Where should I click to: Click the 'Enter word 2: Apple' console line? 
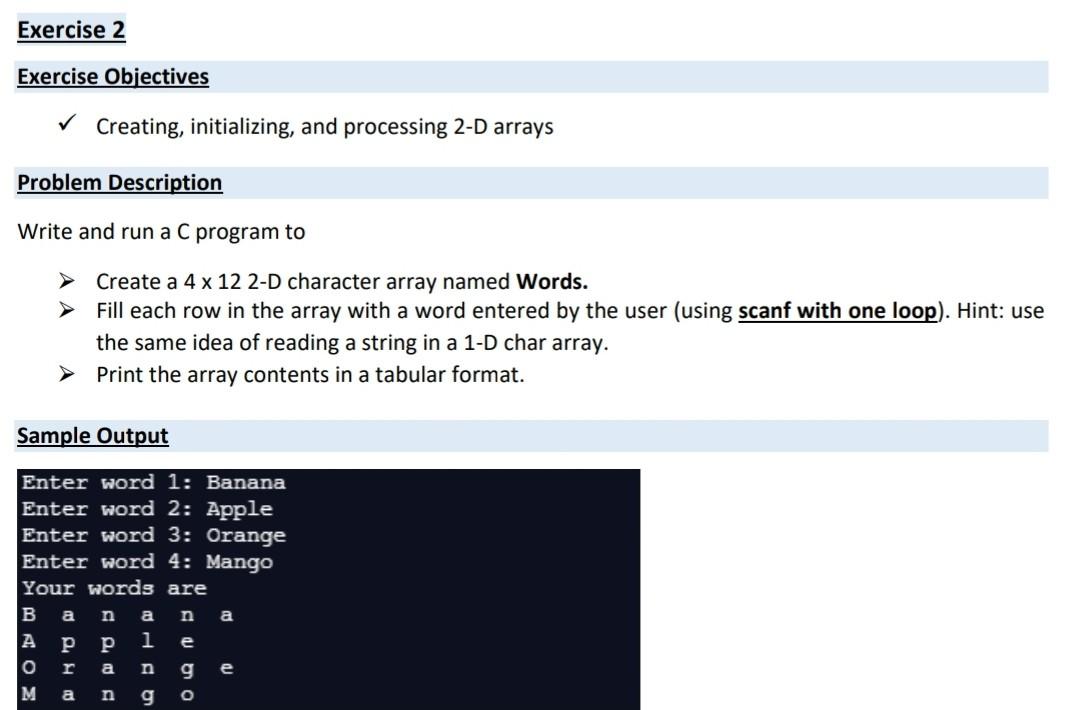pyautogui.click(x=147, y=509)
